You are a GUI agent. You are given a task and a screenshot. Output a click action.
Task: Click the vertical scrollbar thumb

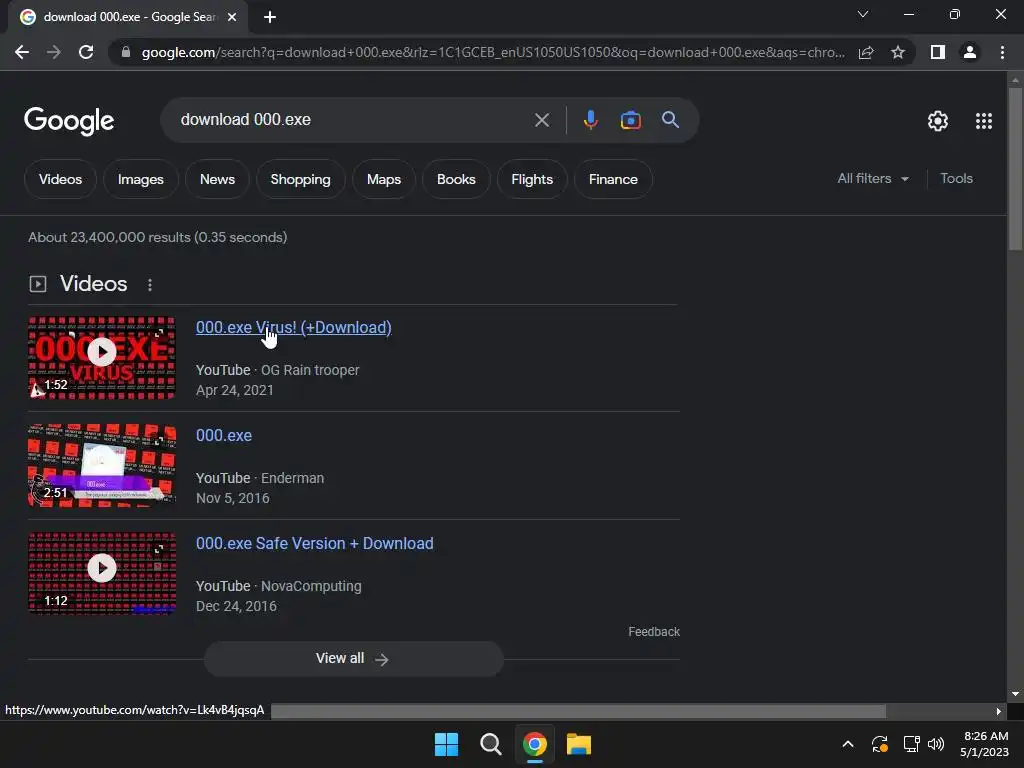[x=1014, y=168]
